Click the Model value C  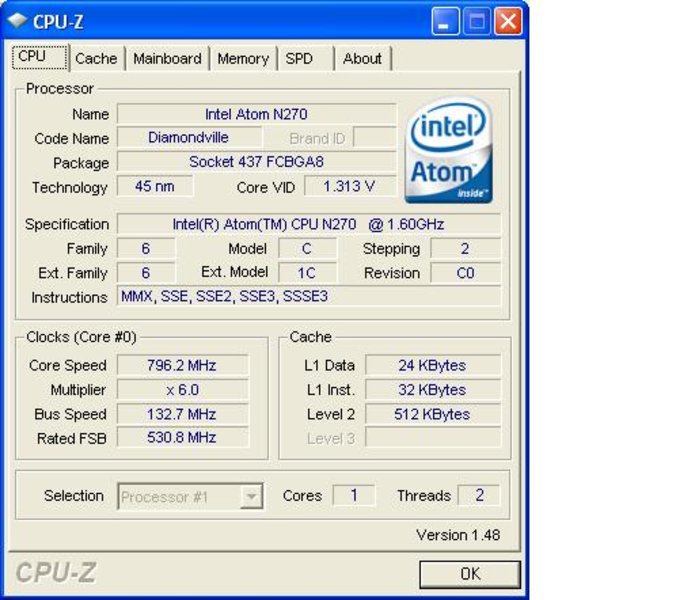point(307,249)
